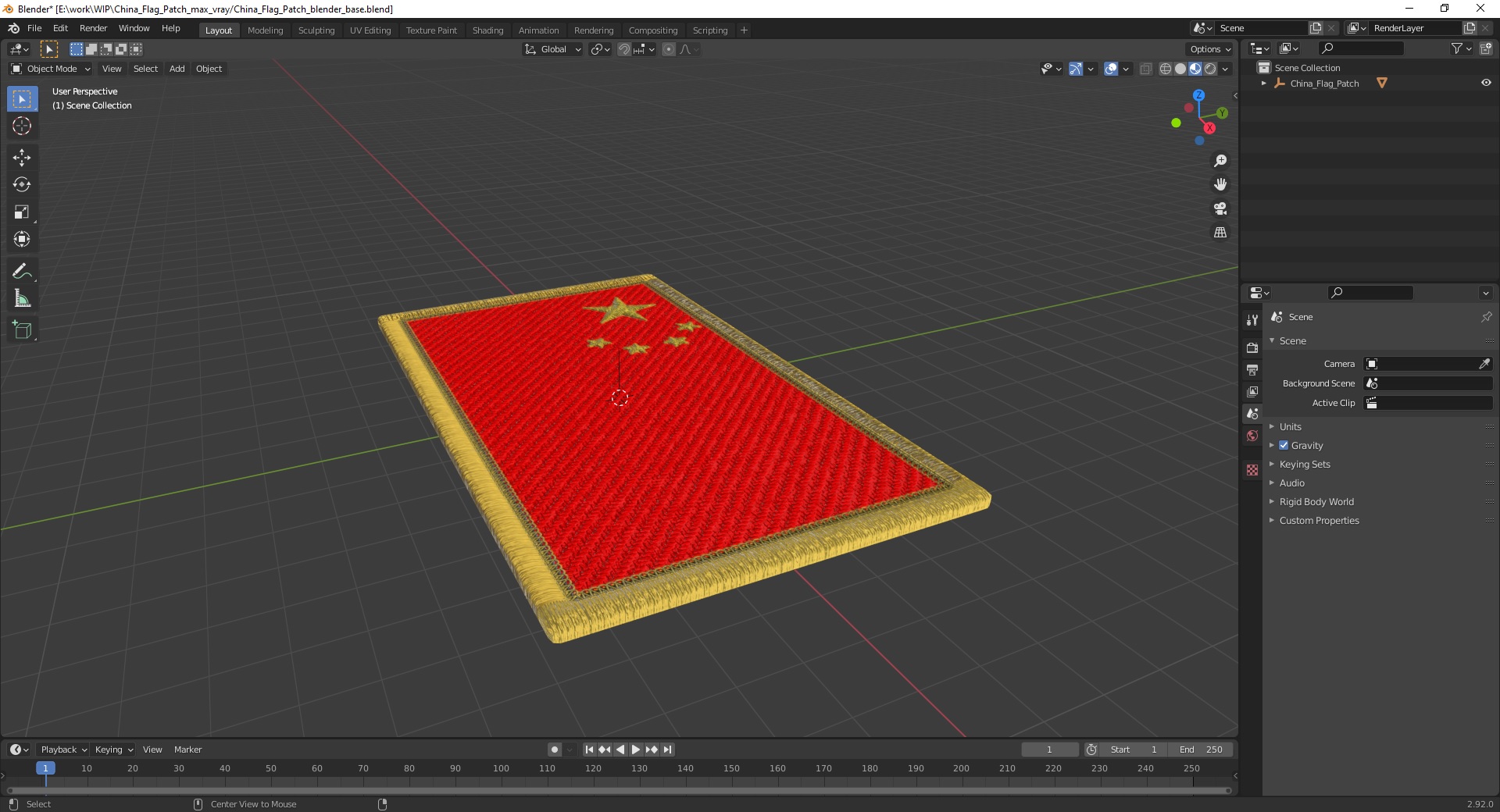Choose the Rotate tool

(22, 185)
